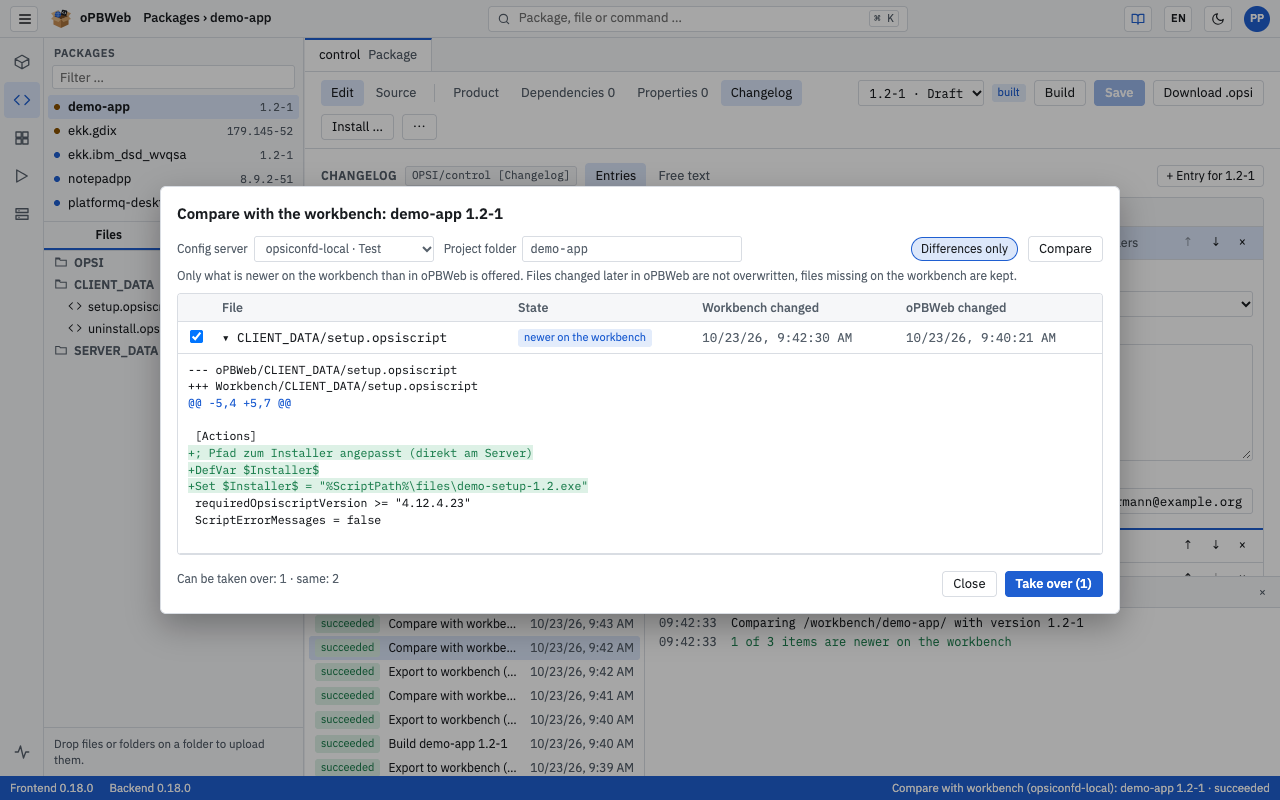Click the OPSI folder icon

tap(61, 263)
